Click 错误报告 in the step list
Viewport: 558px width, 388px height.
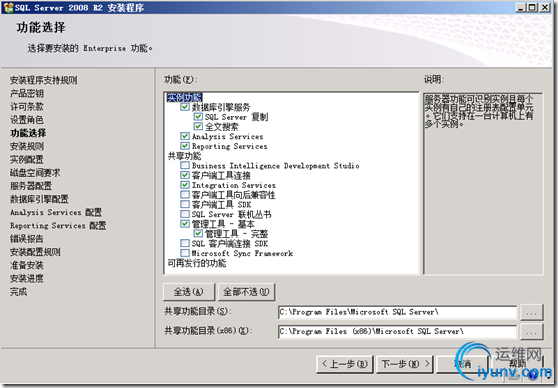(x=27, y=238)
